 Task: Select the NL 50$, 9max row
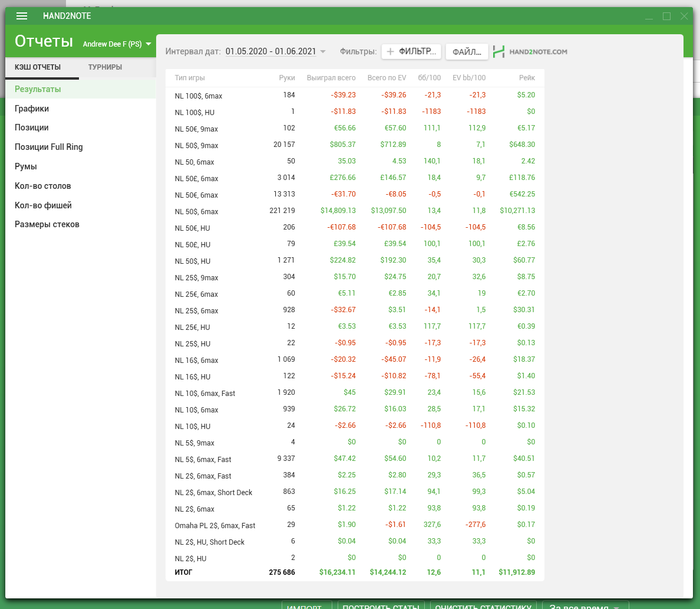coord(354,145)
